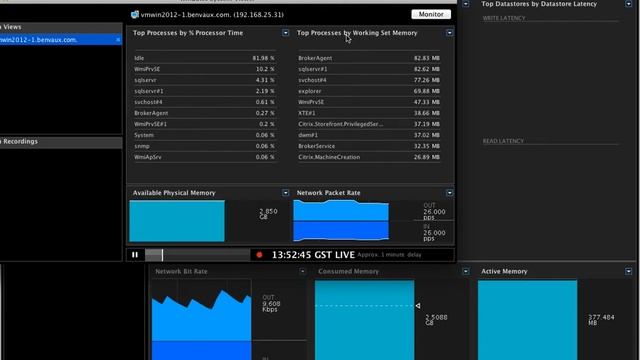Image resolution: width=640 pixels, height=360 pixels.
Task: Open panel menu left of Top Datastores title
Action: coord(466,4)
